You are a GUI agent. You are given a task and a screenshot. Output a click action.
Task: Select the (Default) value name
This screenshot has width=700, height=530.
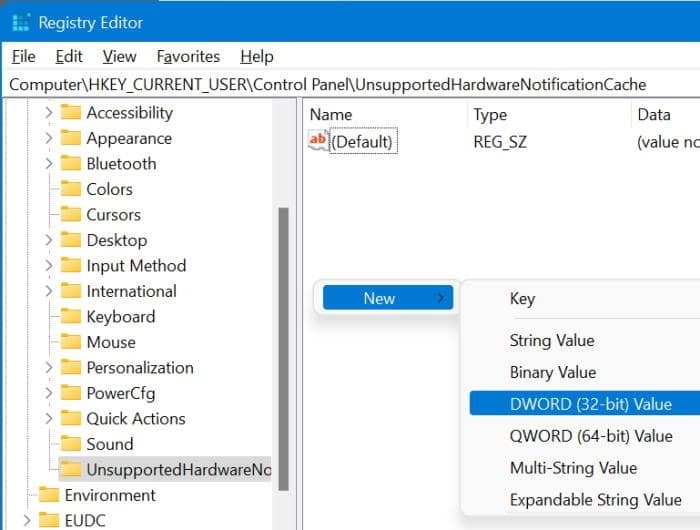362,142
